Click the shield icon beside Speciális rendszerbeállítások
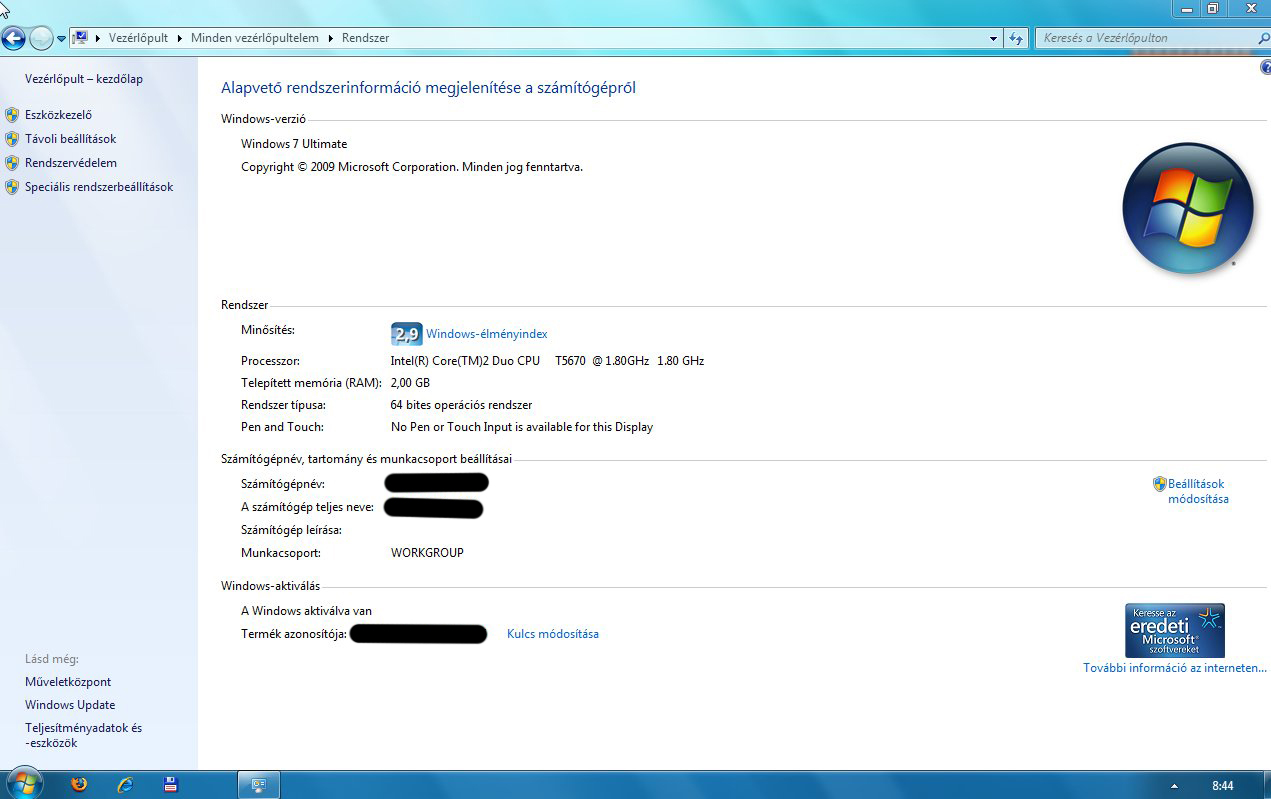 click(12, 187)
